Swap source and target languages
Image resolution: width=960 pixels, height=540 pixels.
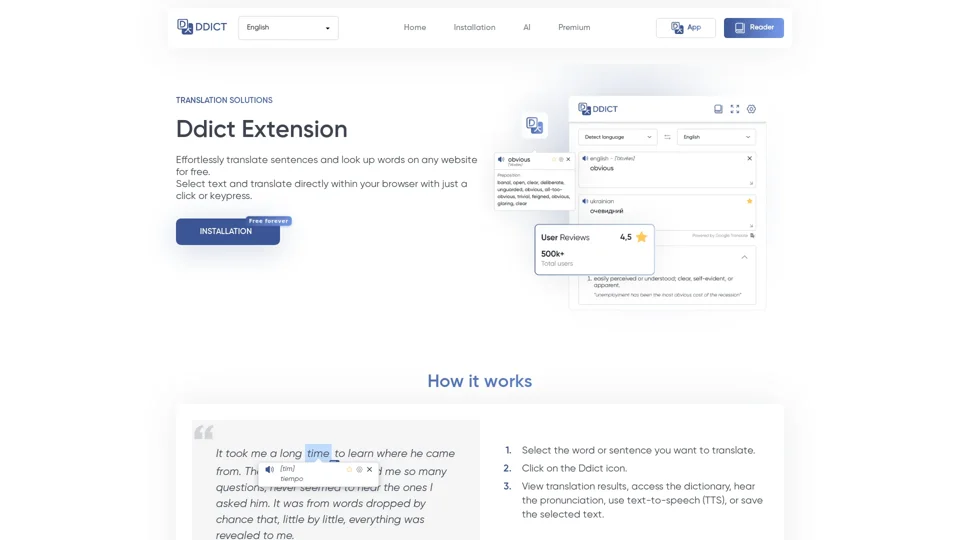[667, 137]
